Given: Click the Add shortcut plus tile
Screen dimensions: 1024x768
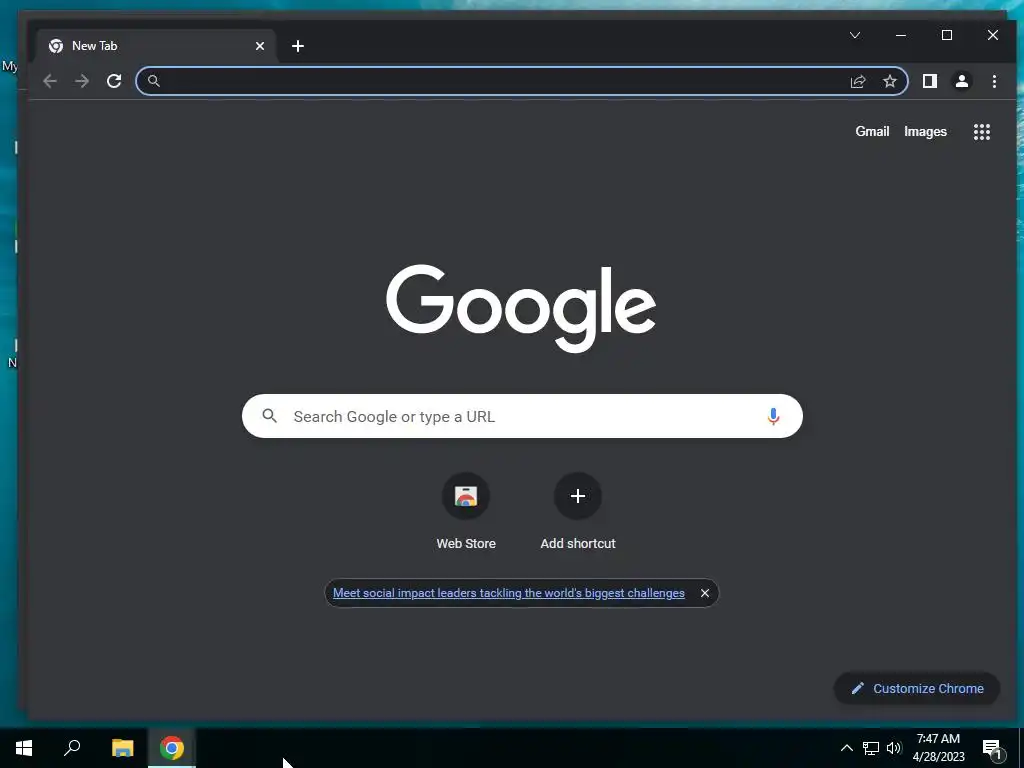Looking at the screenshot, I should click(x=578, y=512).
